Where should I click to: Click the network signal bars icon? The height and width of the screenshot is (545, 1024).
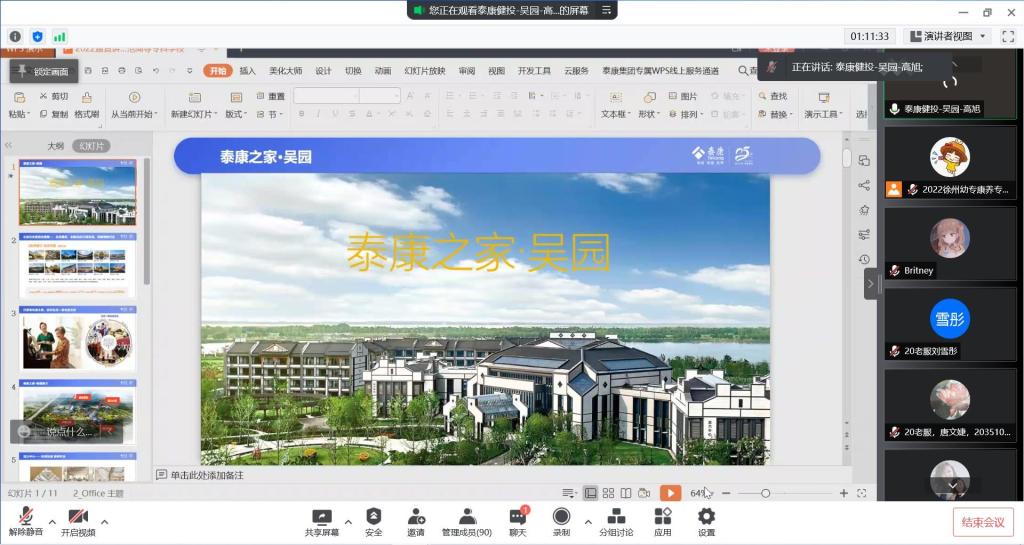click(x=59, y=36)
